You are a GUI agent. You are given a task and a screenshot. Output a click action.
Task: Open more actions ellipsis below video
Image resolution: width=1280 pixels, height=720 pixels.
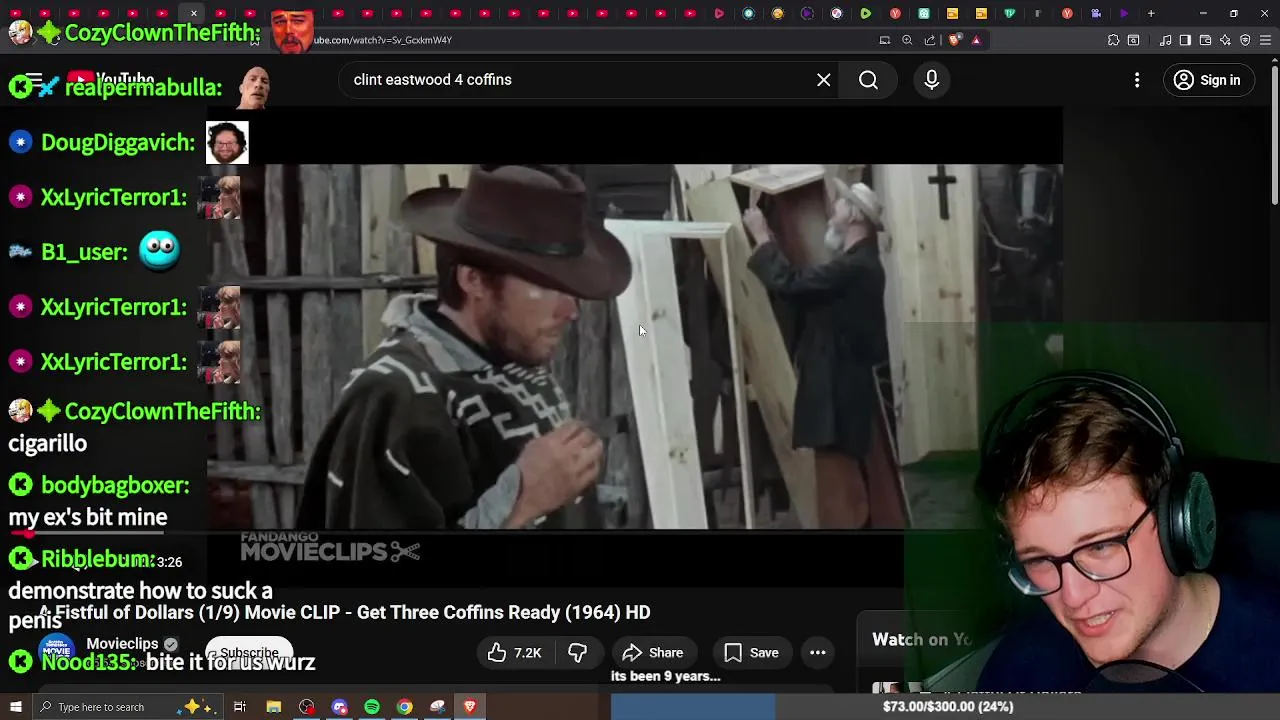818,653
